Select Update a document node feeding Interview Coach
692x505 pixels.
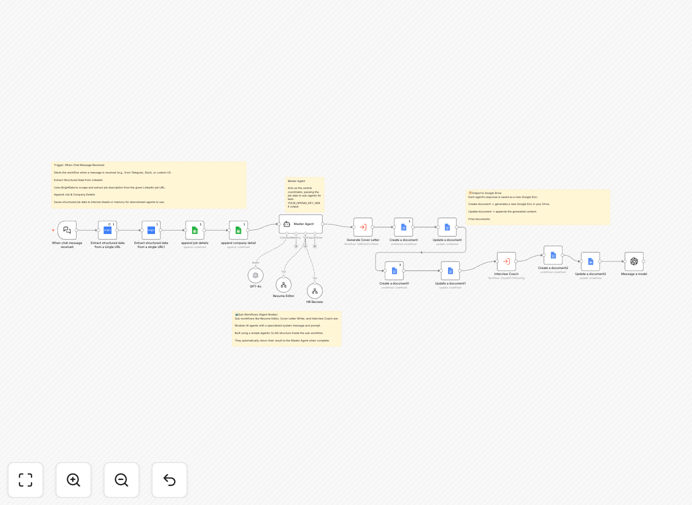[450, 271]
